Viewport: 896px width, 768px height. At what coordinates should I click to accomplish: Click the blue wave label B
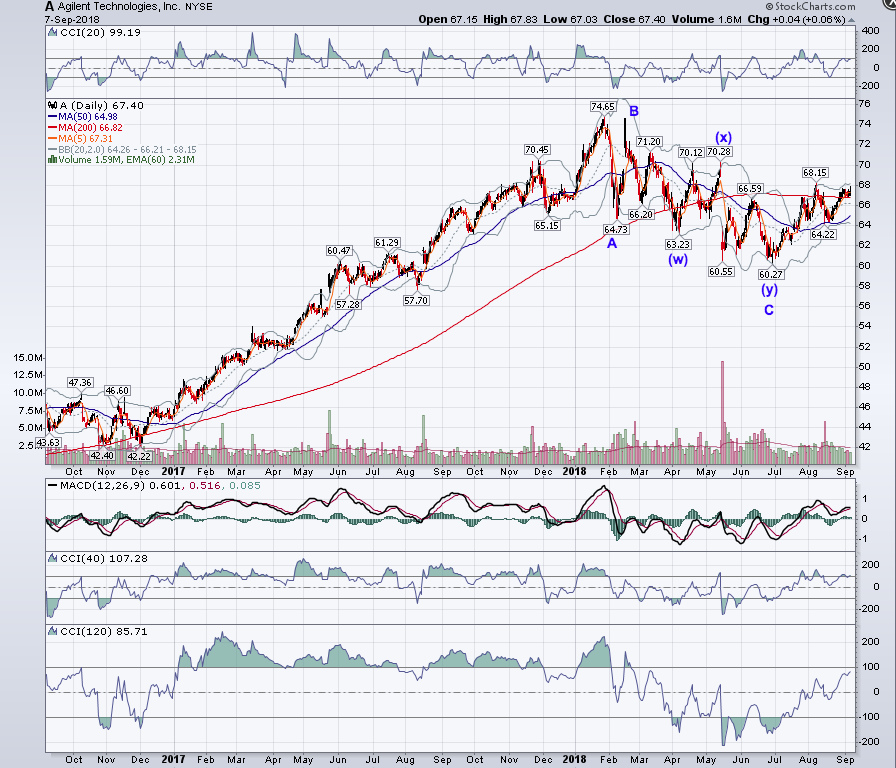coord(634,111)
